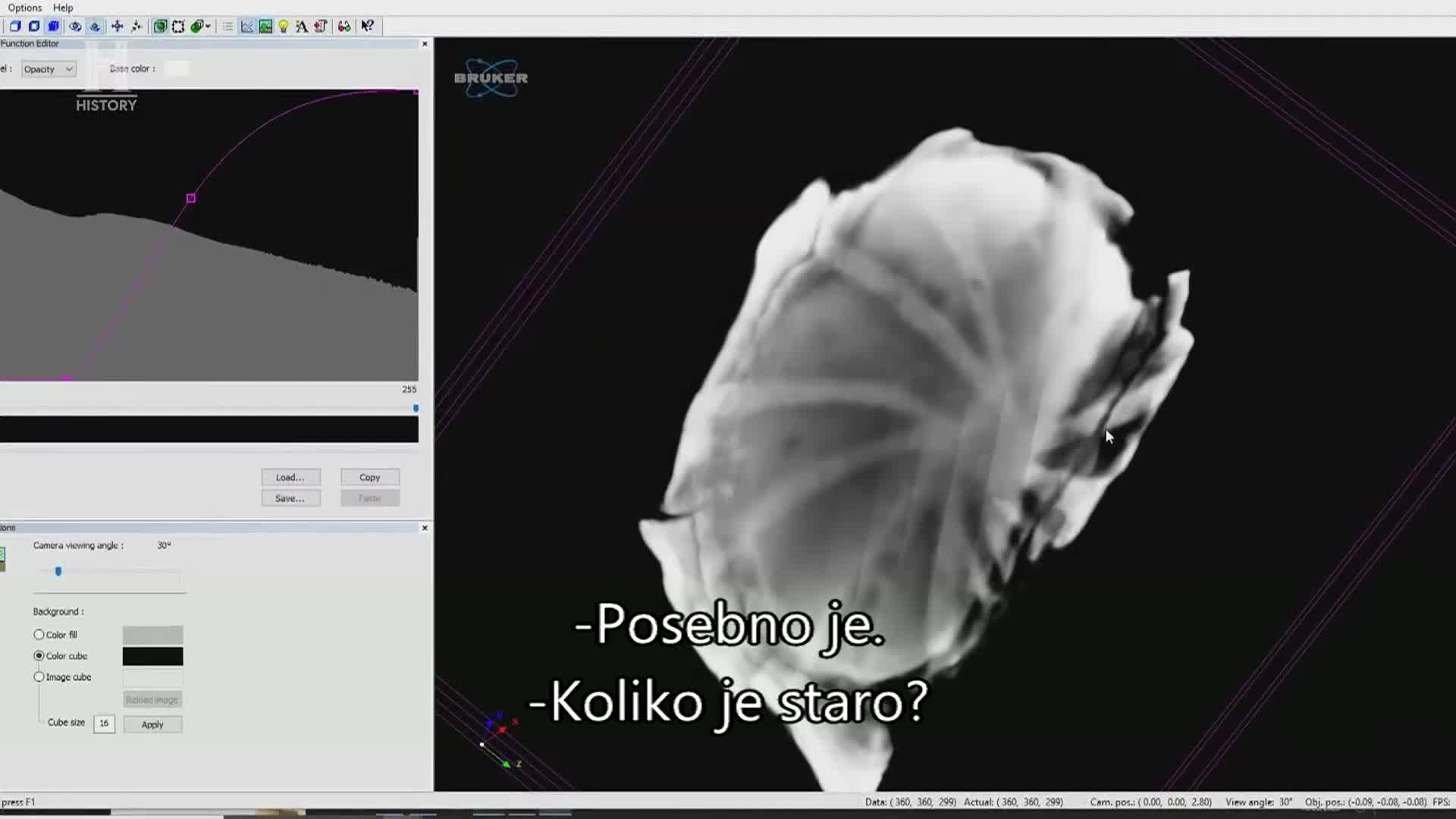Image resolution: width=1456 pixels, height=819 pixels.
Task: Select the Image cube radio button
Action: (x=39, y=677)
